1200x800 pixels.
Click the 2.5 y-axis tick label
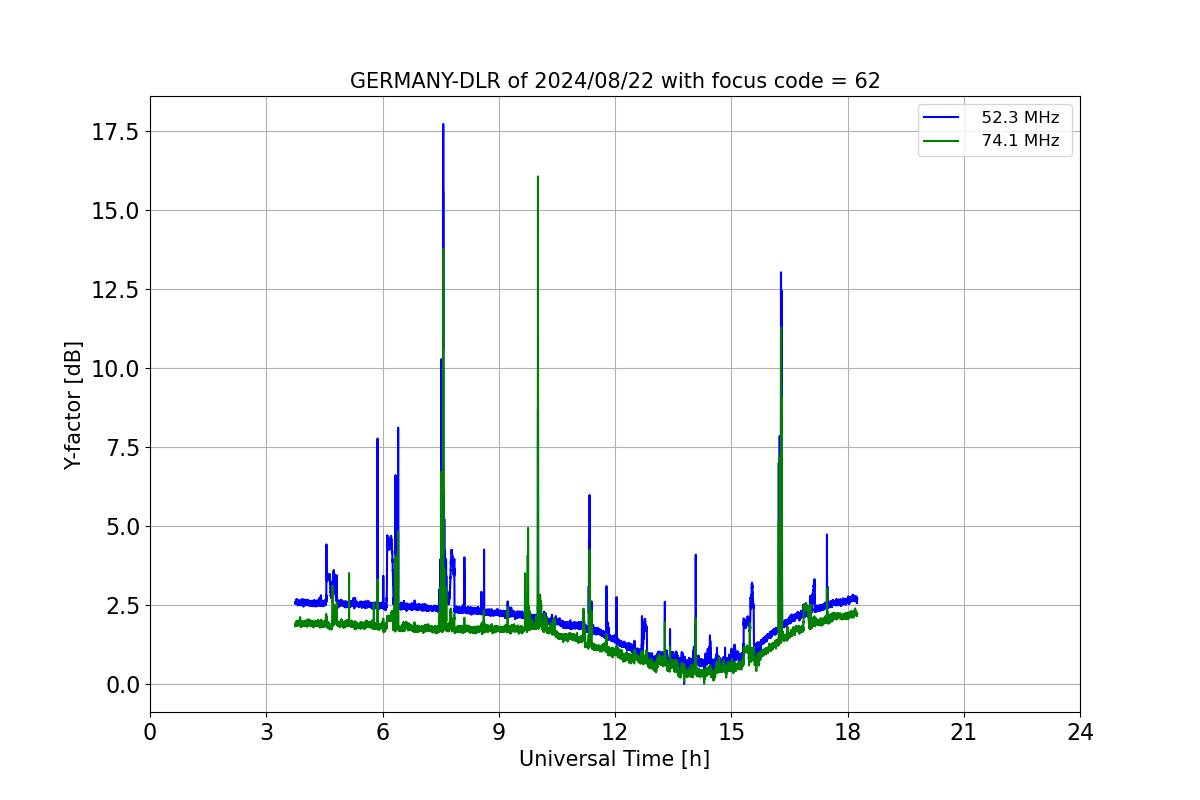click(122, 606)
